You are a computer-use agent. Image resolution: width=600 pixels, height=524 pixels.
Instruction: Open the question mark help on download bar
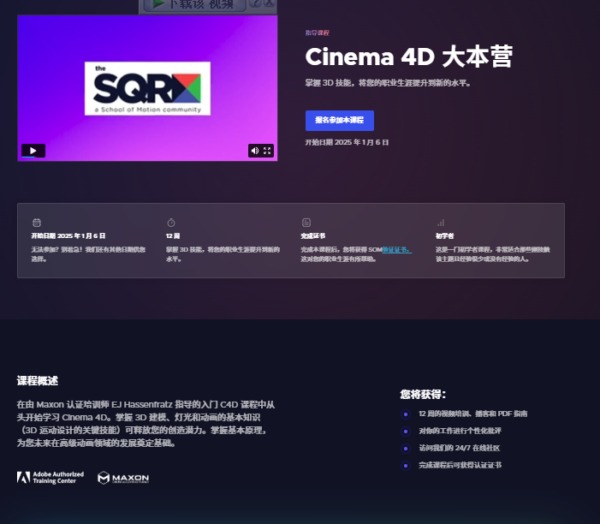256,3
